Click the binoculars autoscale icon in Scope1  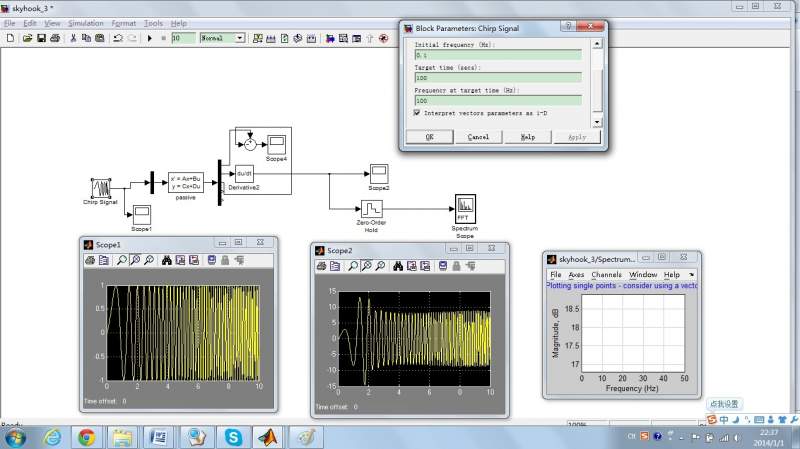(167, 260)
